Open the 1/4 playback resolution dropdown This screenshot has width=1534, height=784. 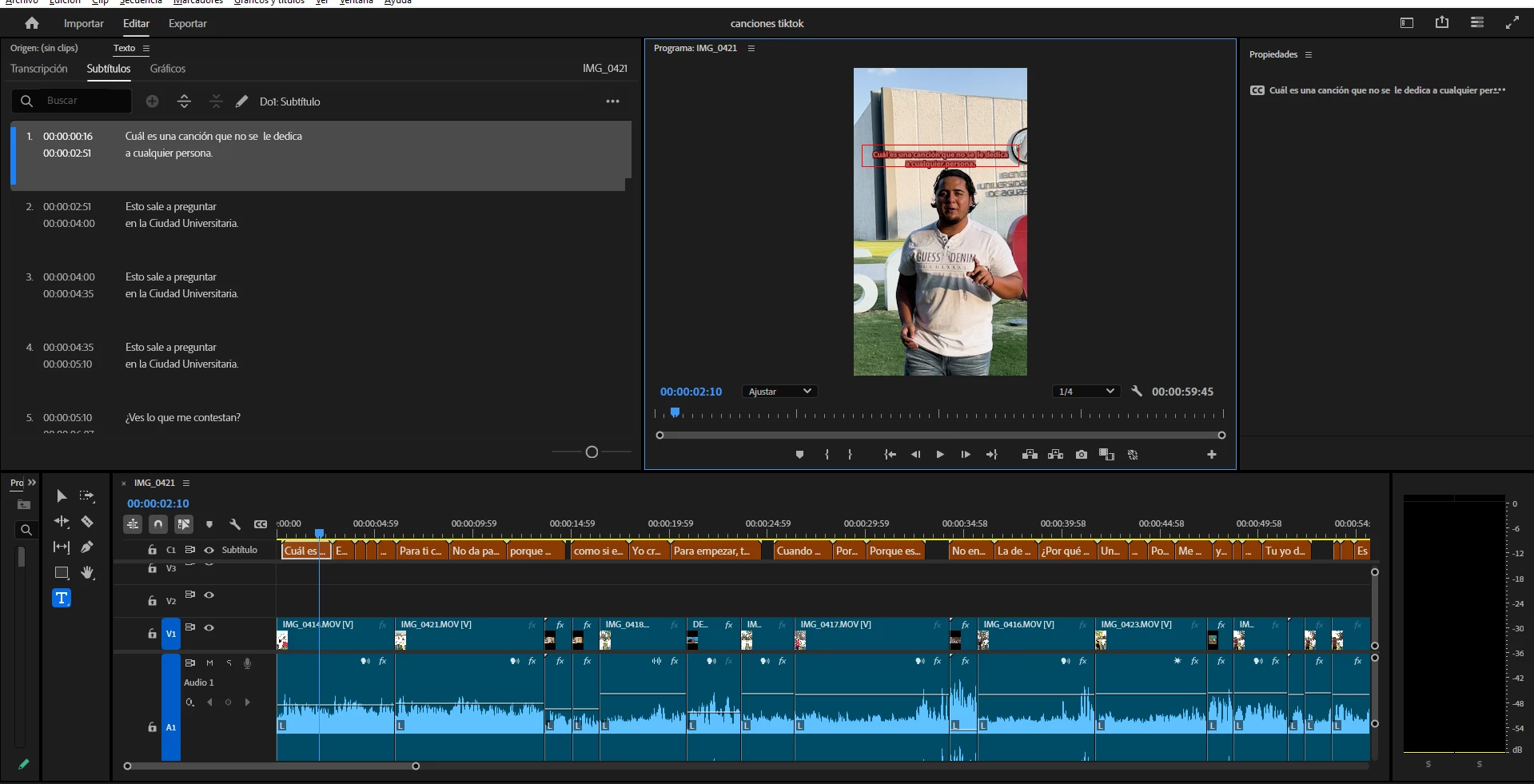[1086, 391]
